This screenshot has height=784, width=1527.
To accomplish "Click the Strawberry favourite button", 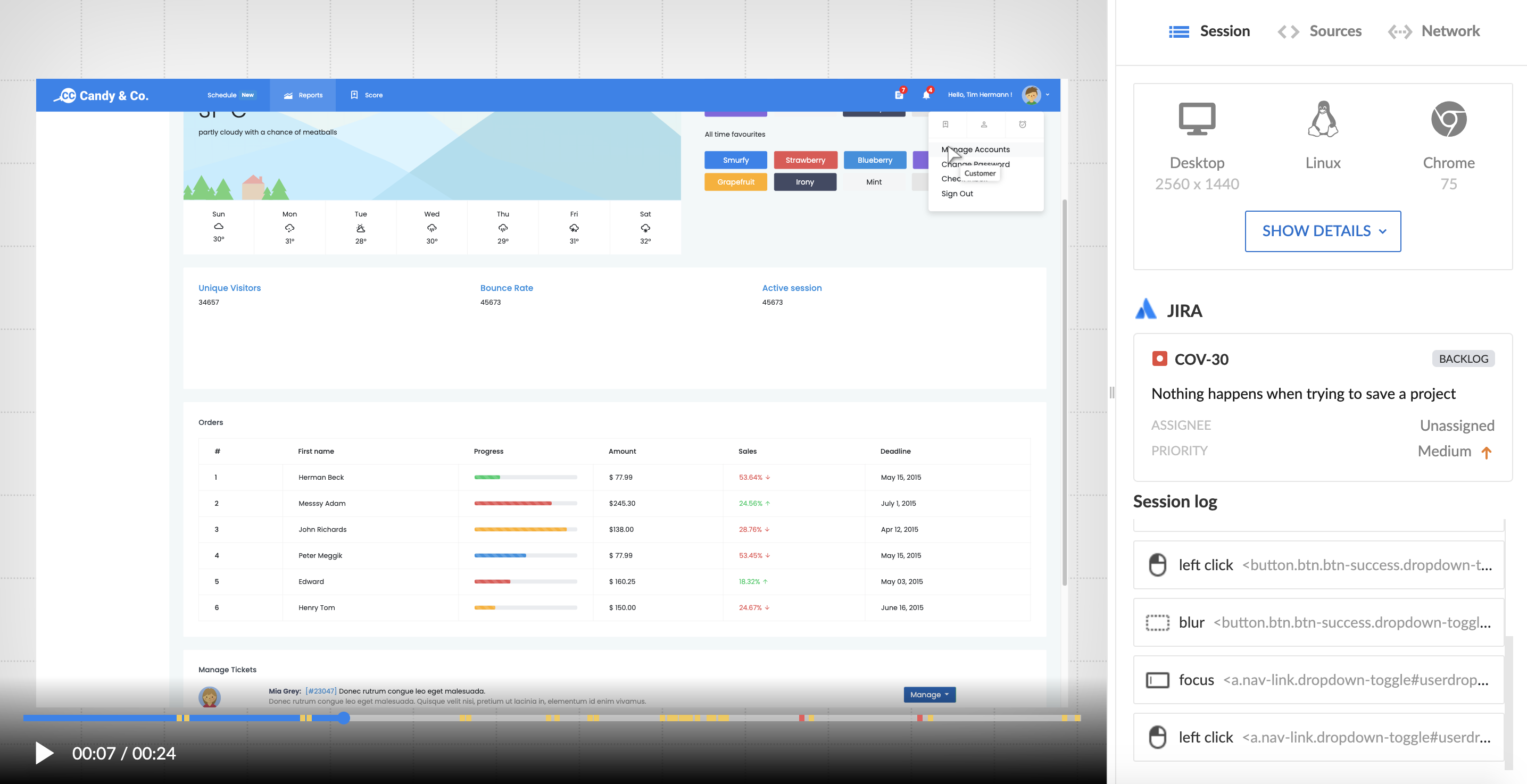I will tap(805, 160).
